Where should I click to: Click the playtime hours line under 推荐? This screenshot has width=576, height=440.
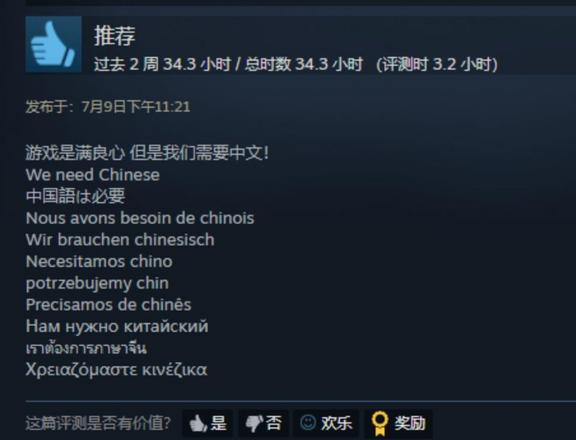296,64
